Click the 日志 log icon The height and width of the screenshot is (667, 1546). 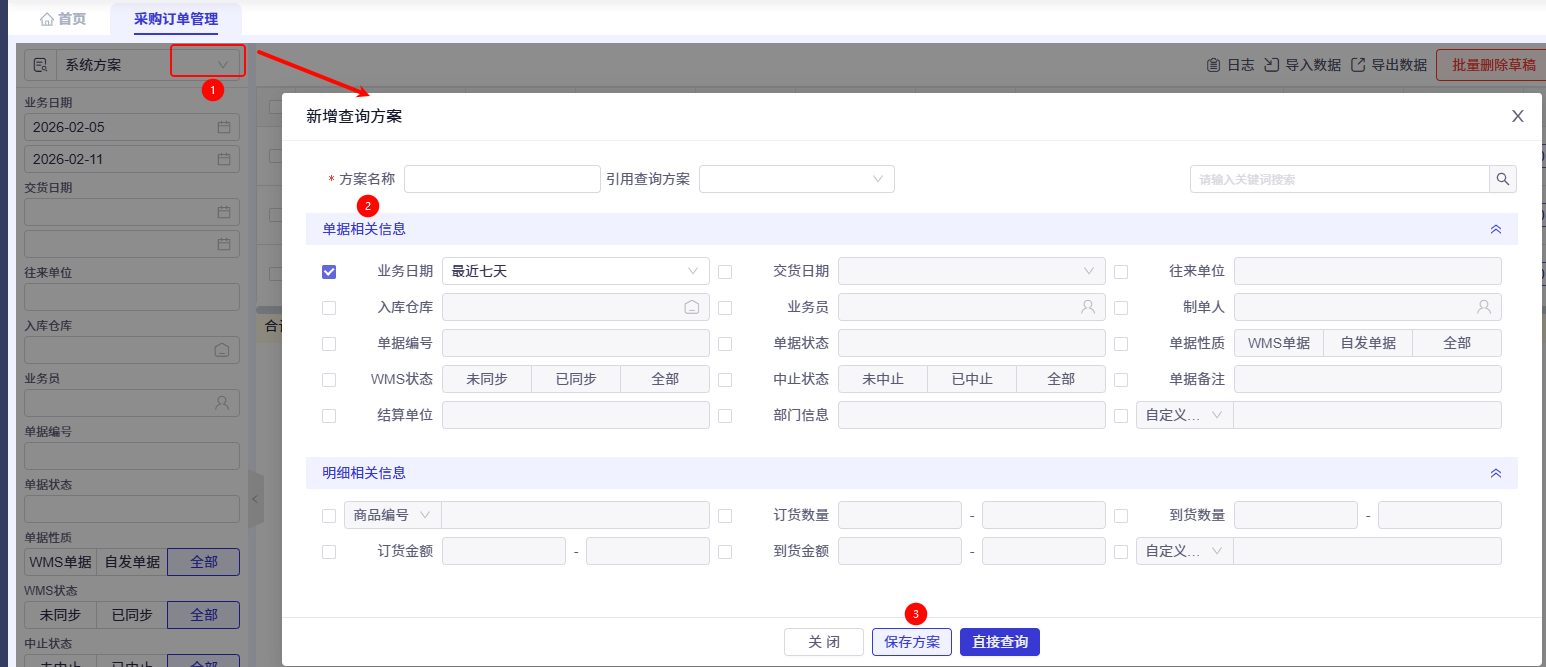click(1213, 65)
